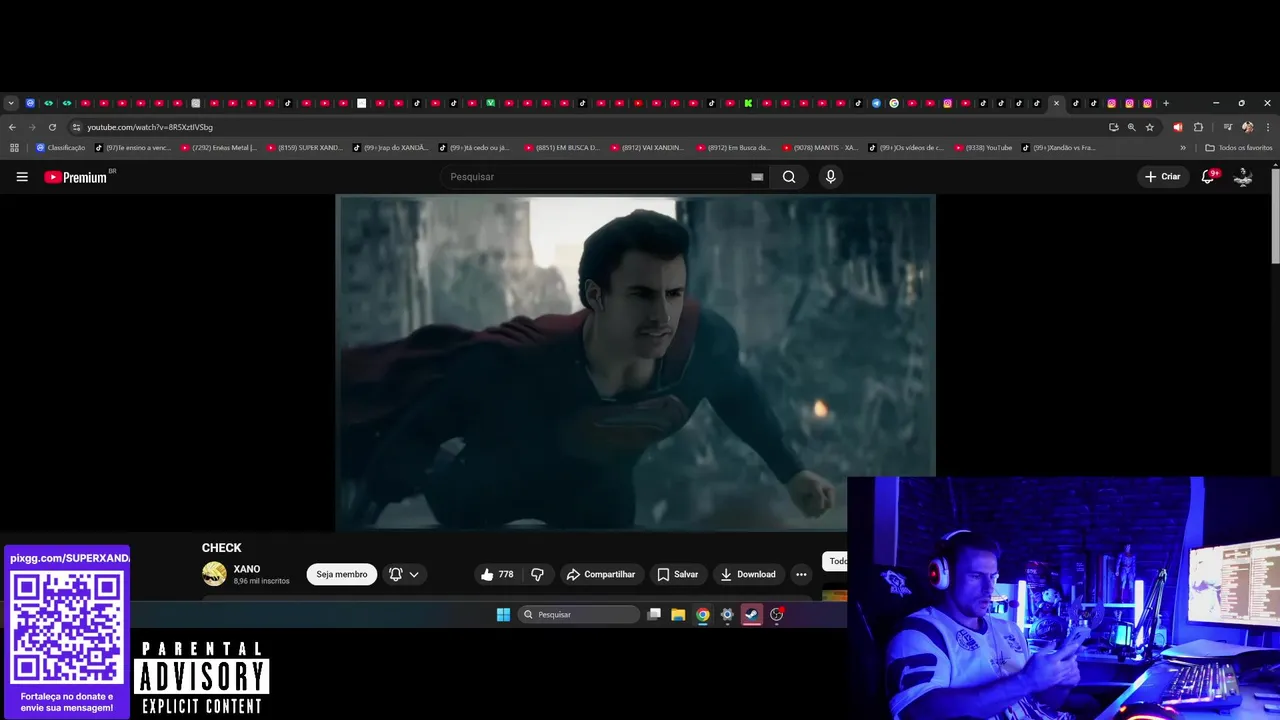Open the XANO channel avatar
The width and height of the screenshot is (1280, 720).
click(214, 574)
